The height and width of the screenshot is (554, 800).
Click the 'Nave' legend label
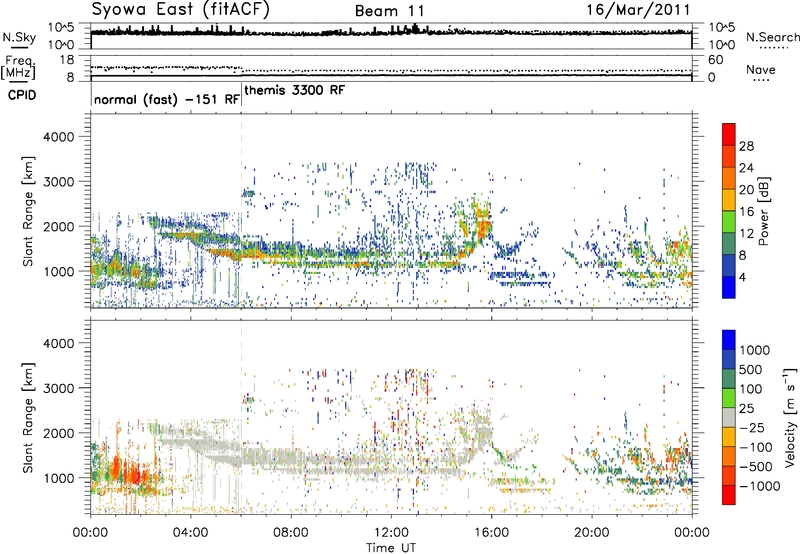[761, 69]
